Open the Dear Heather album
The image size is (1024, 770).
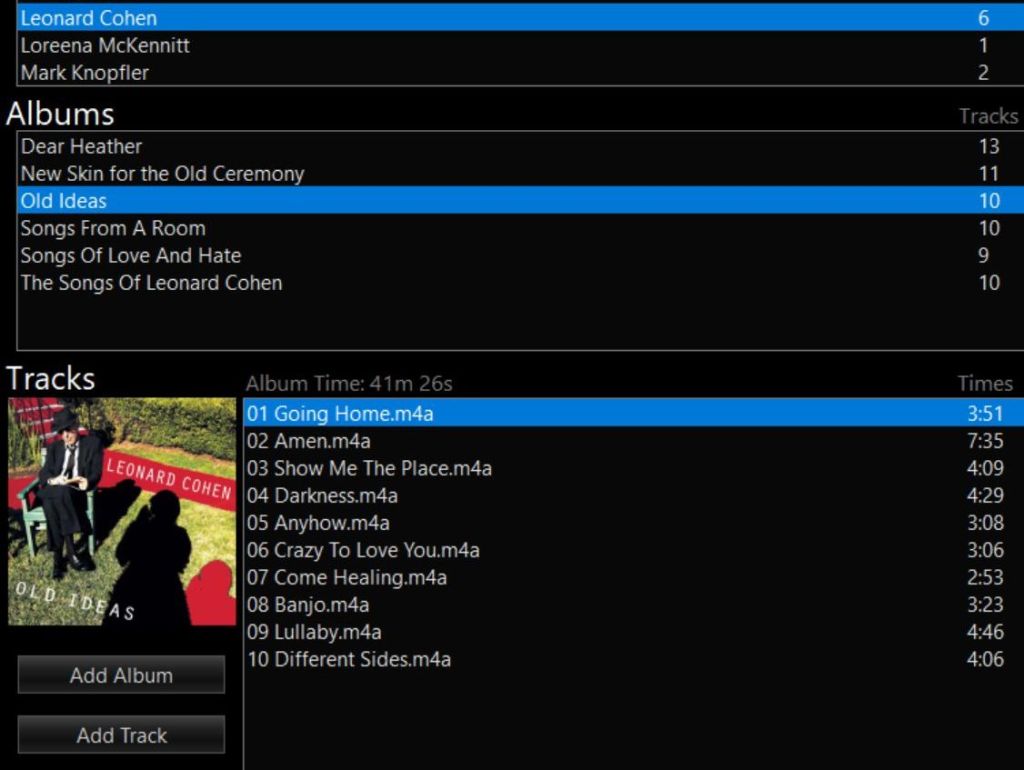point(82,146)
